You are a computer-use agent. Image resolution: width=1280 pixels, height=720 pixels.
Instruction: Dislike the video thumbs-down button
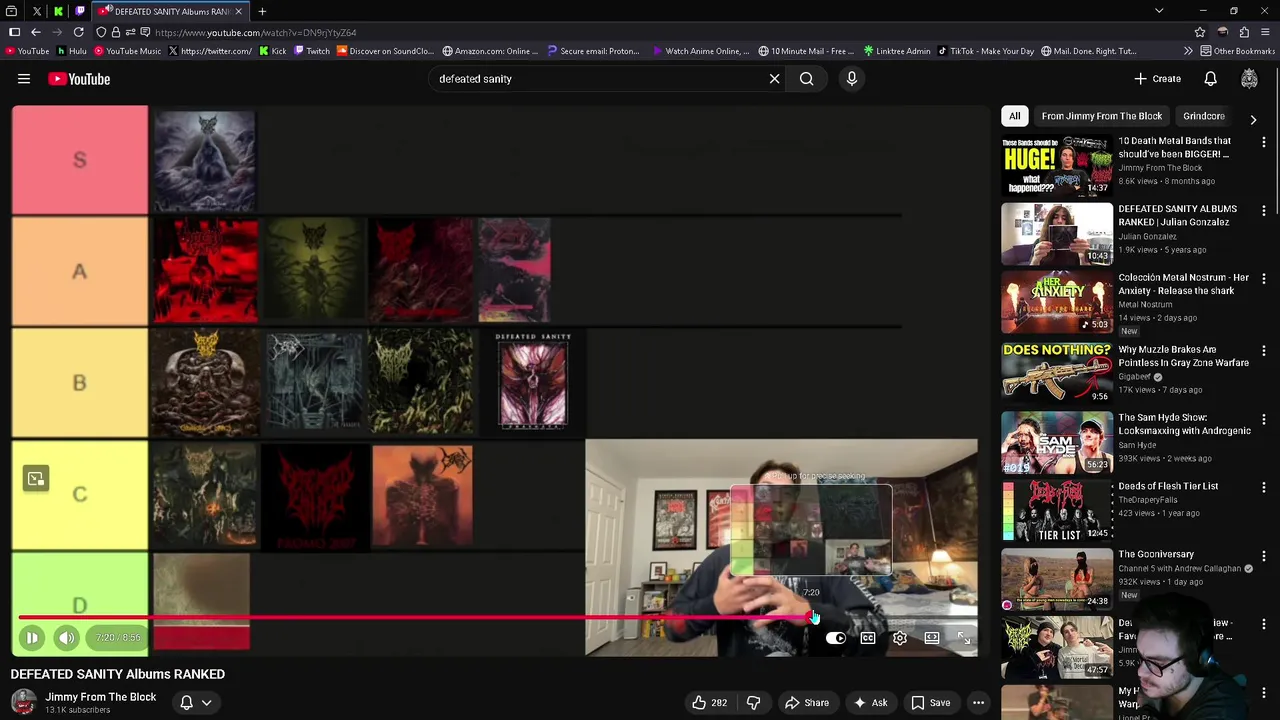click(x=753, y=703)
